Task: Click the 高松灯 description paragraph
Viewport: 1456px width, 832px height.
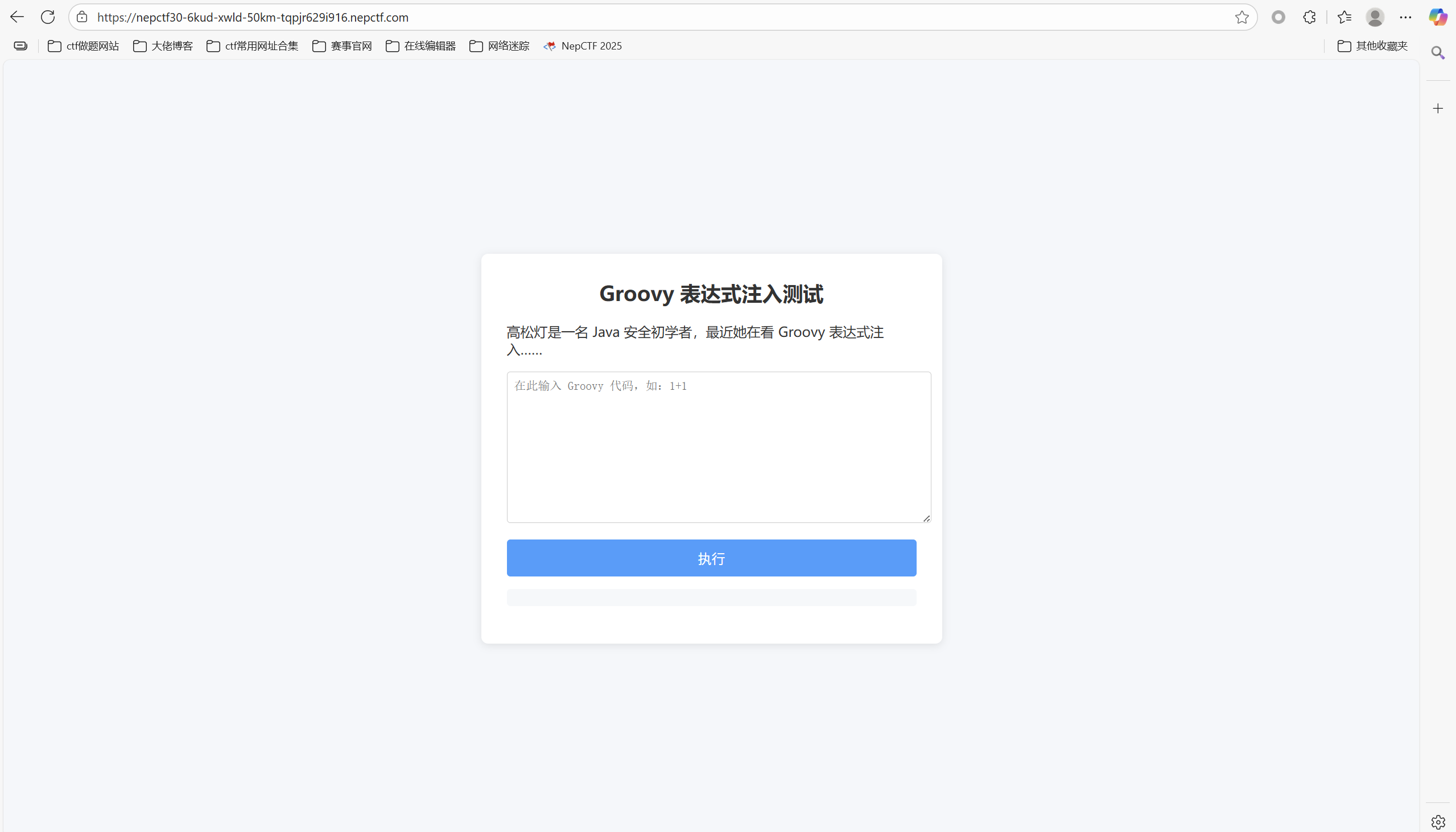Action: click(695, 340)
